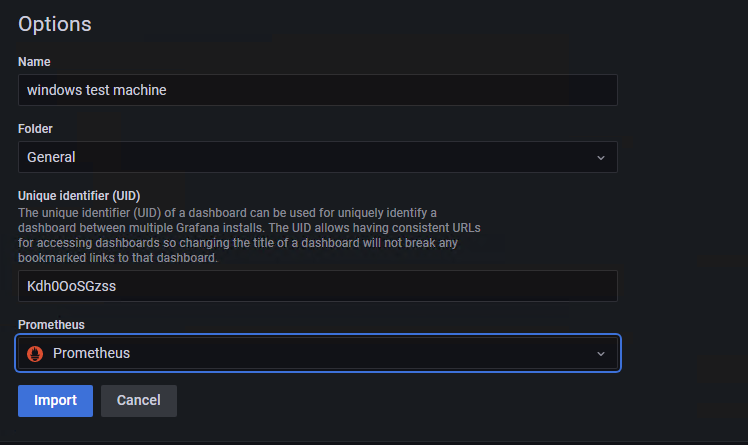Expand the Folder dropdown chevron arrow
Image resolution: width=748 pixels, height=445 pixels.
click(601, 157)
